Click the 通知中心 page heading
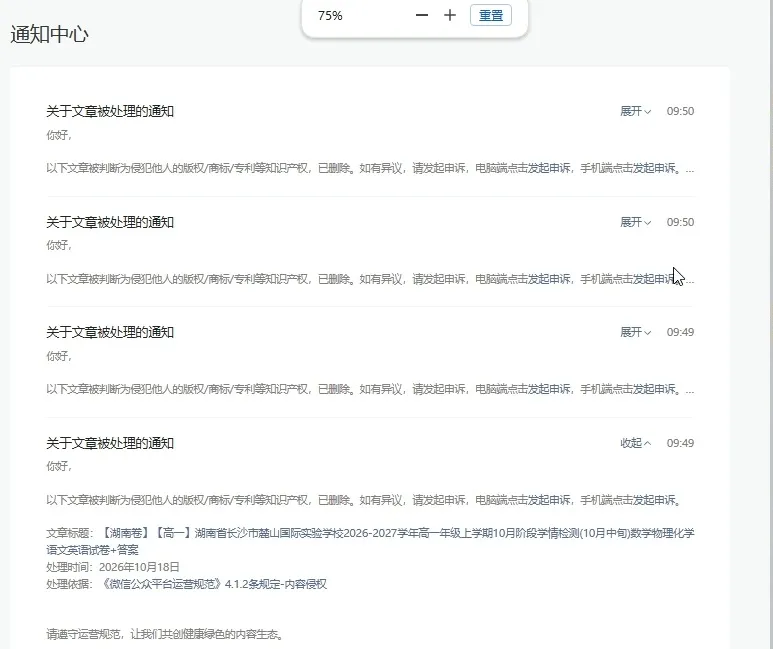This screenshot has height=649, width=773. [49, 35]
